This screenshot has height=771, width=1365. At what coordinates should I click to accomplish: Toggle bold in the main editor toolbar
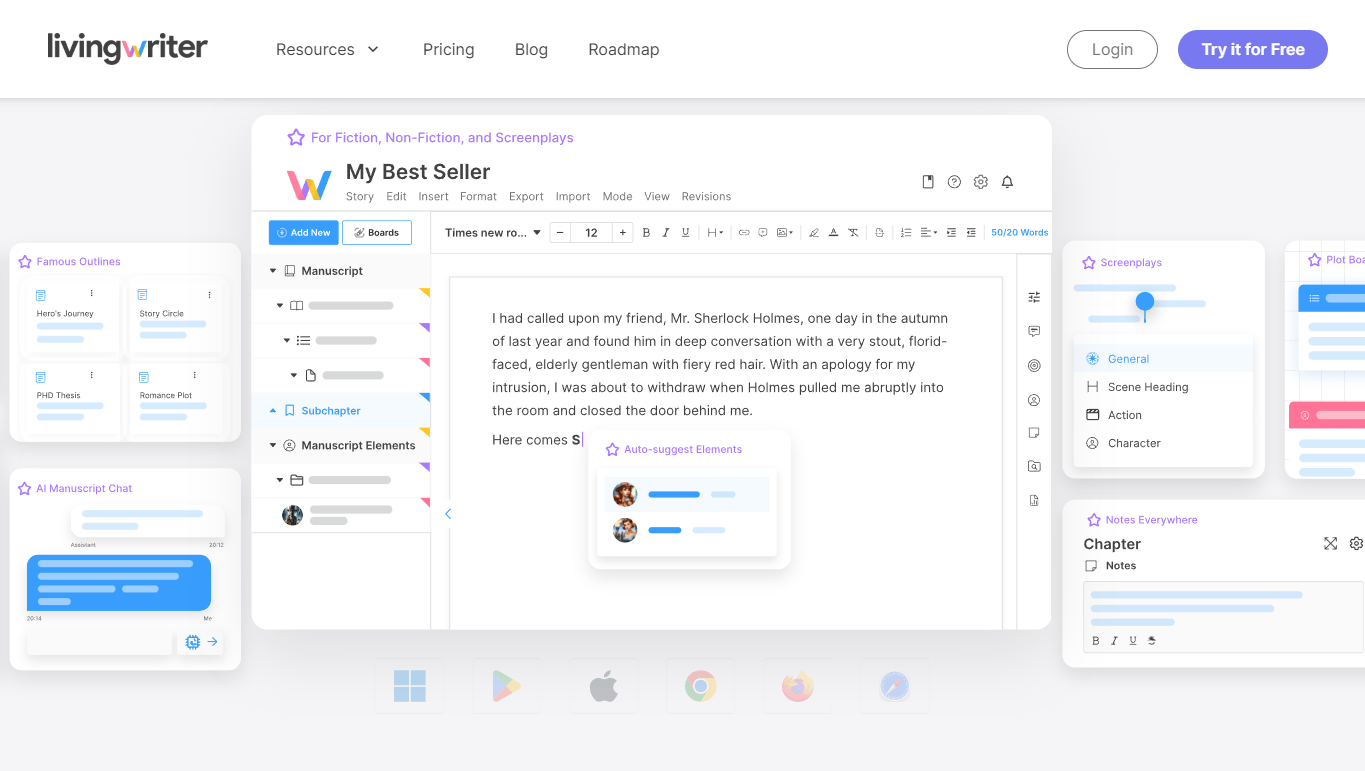pyautogui.click(x=646, y=232)
